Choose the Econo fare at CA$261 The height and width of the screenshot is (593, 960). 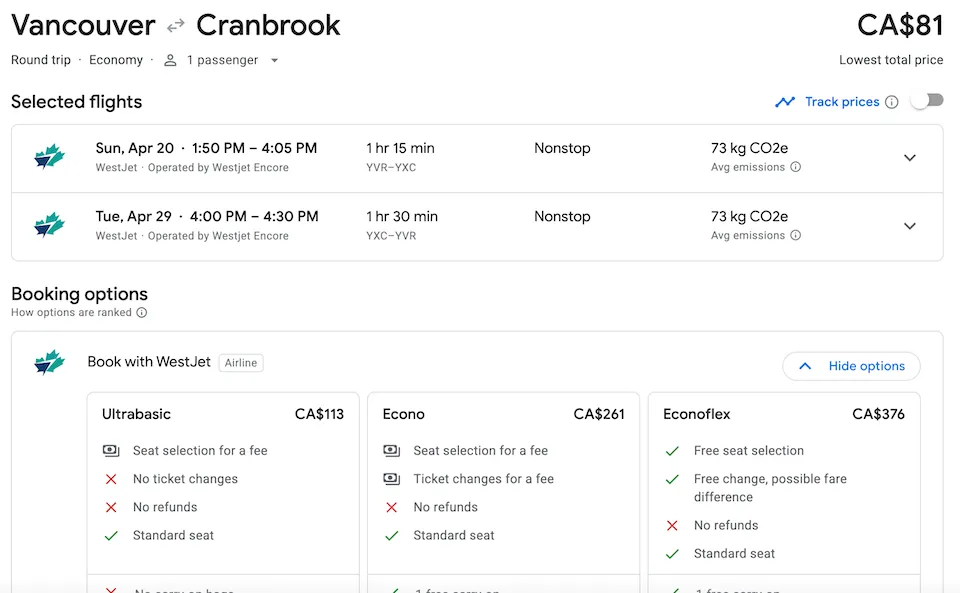pos(503,414)
